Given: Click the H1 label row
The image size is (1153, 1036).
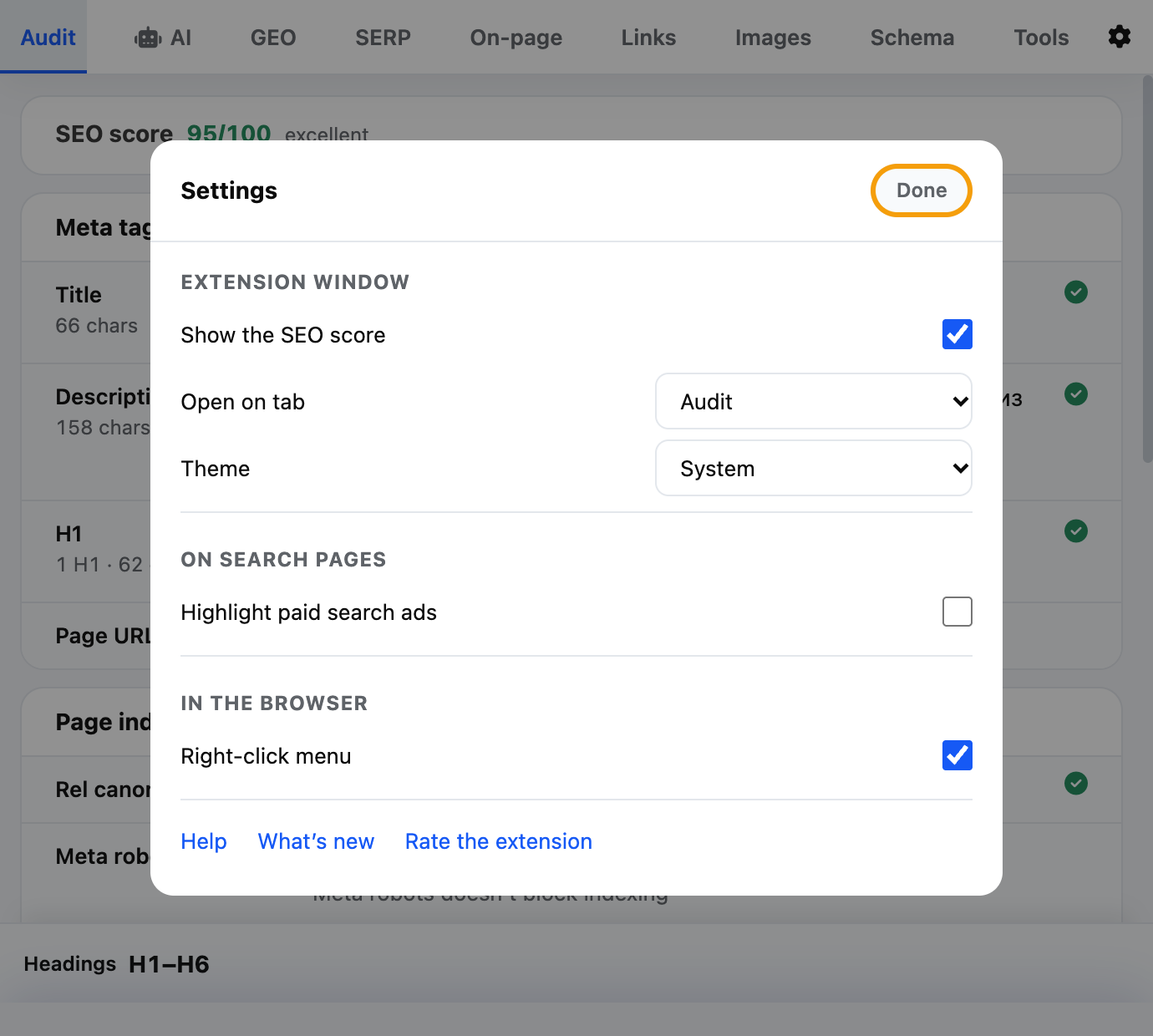Looking at the screenshot, I should pos(69,534).
